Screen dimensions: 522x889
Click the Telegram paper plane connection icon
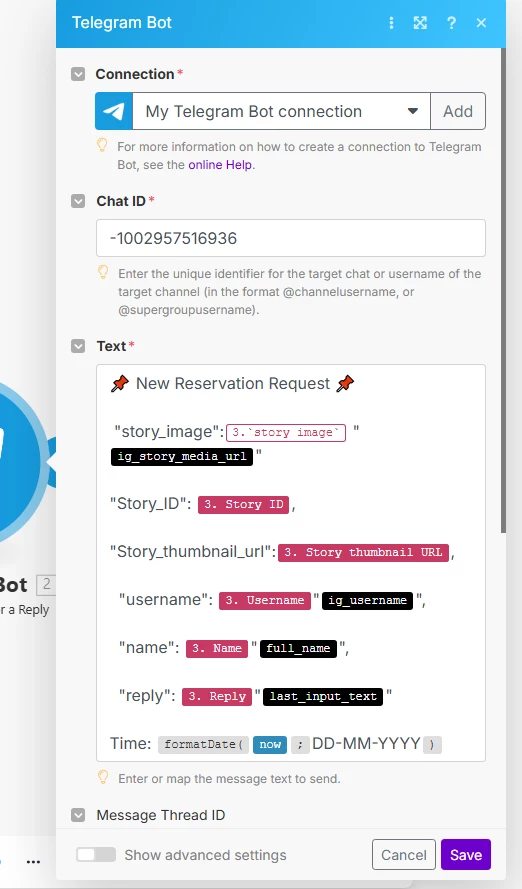[114, 111]
